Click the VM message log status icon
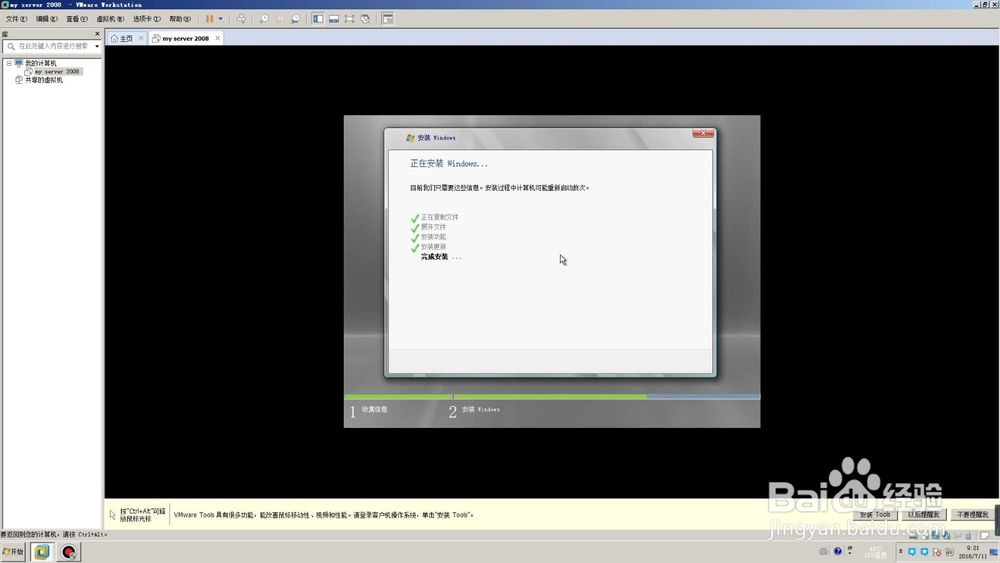This screenshot has height=563, width=1000. click(985, 536)
